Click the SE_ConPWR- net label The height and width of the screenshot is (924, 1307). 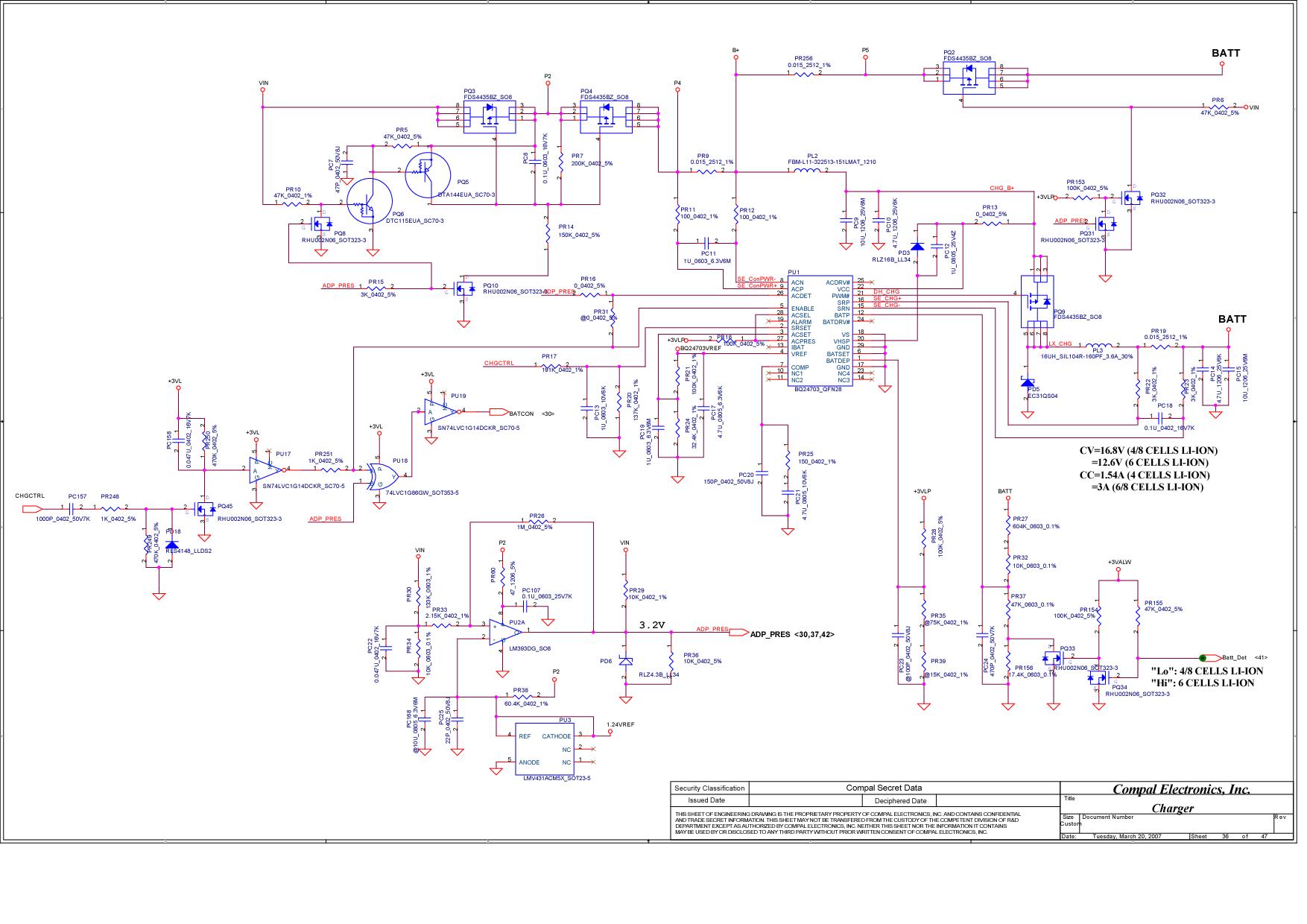click(x=756, y=279)
